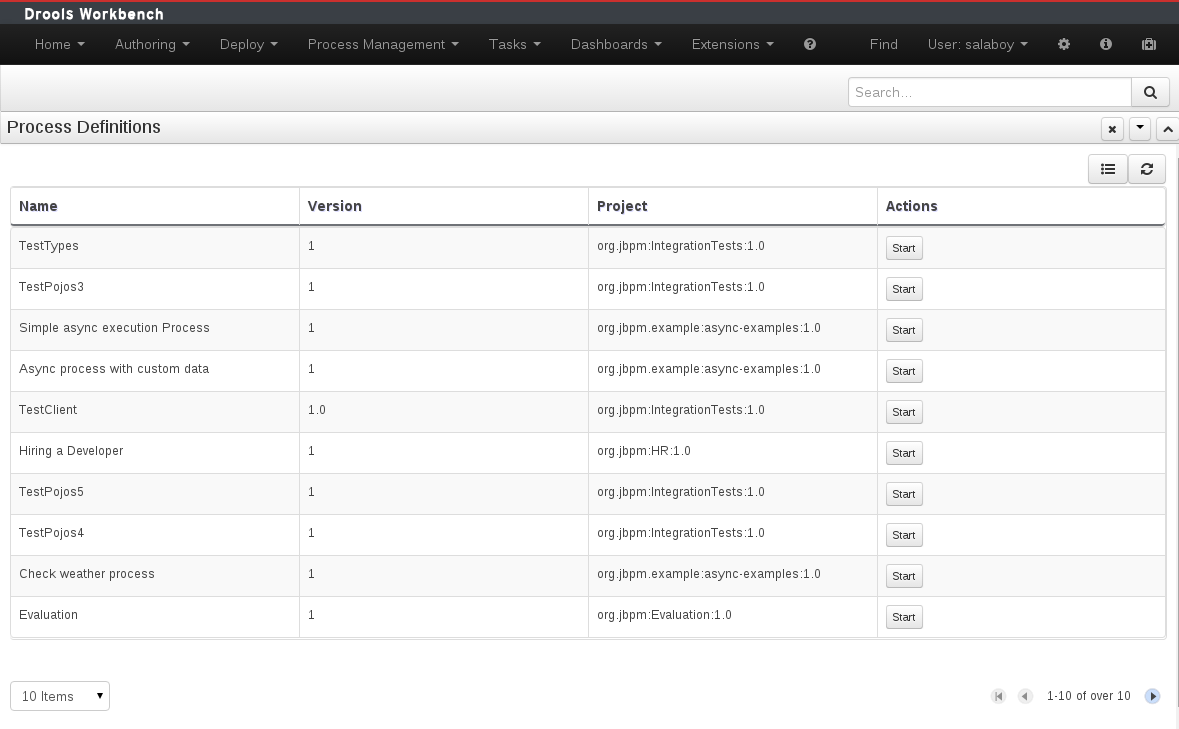The image size is (1179, 729).
Task: Select the TestPojos3 name cell
Action: pos(155,288)
